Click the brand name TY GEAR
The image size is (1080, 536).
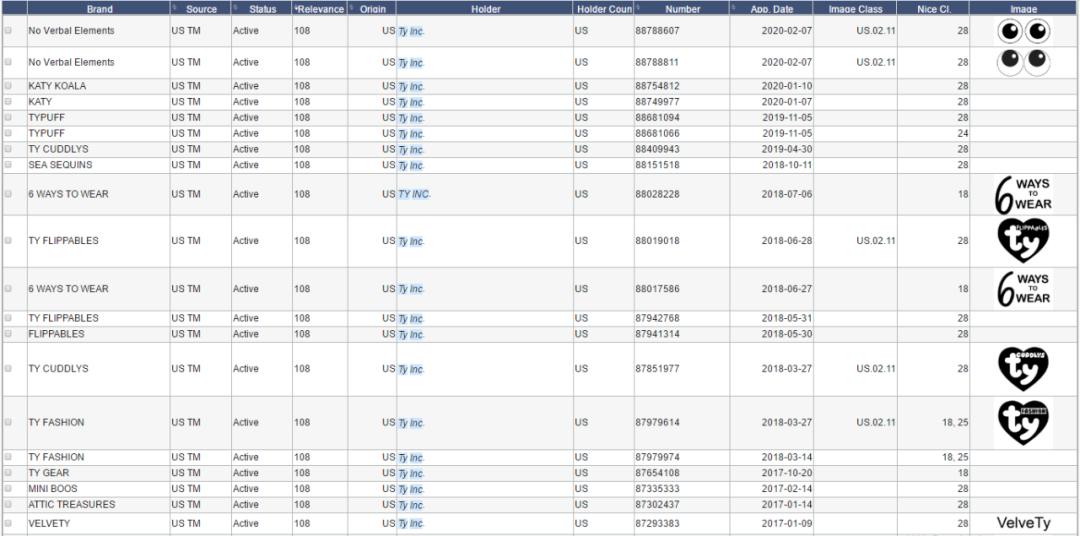pos(49,473)
